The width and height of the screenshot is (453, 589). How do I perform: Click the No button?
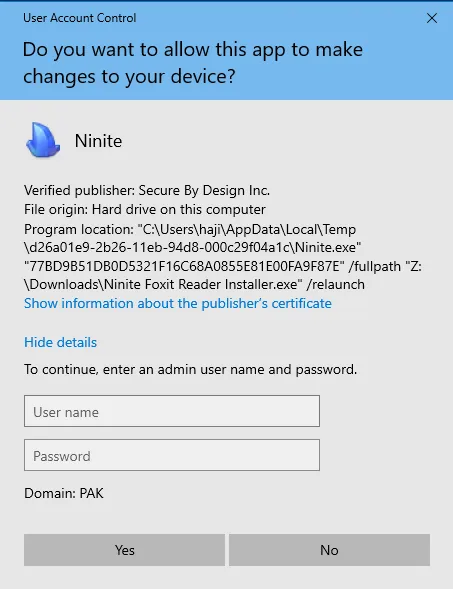click(x=329, y=550)
